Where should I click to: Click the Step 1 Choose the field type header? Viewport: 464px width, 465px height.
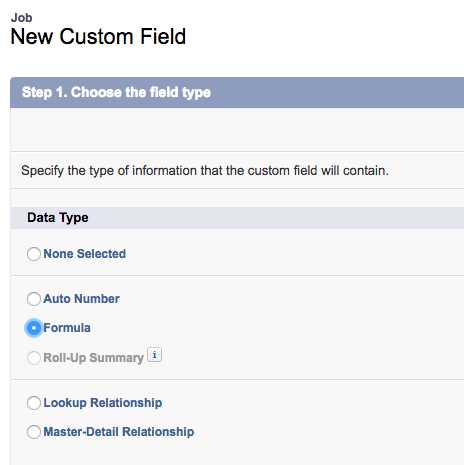pos(116,92)
